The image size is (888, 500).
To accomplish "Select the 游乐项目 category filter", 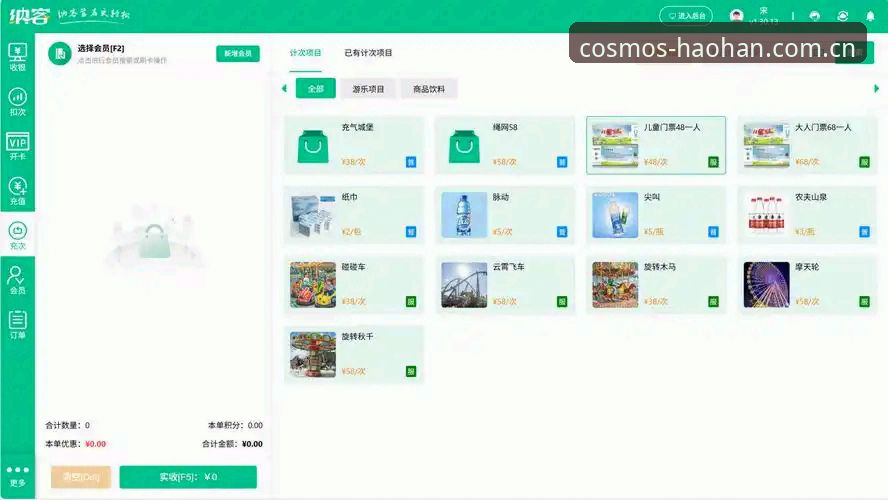I will coord(368,89).
